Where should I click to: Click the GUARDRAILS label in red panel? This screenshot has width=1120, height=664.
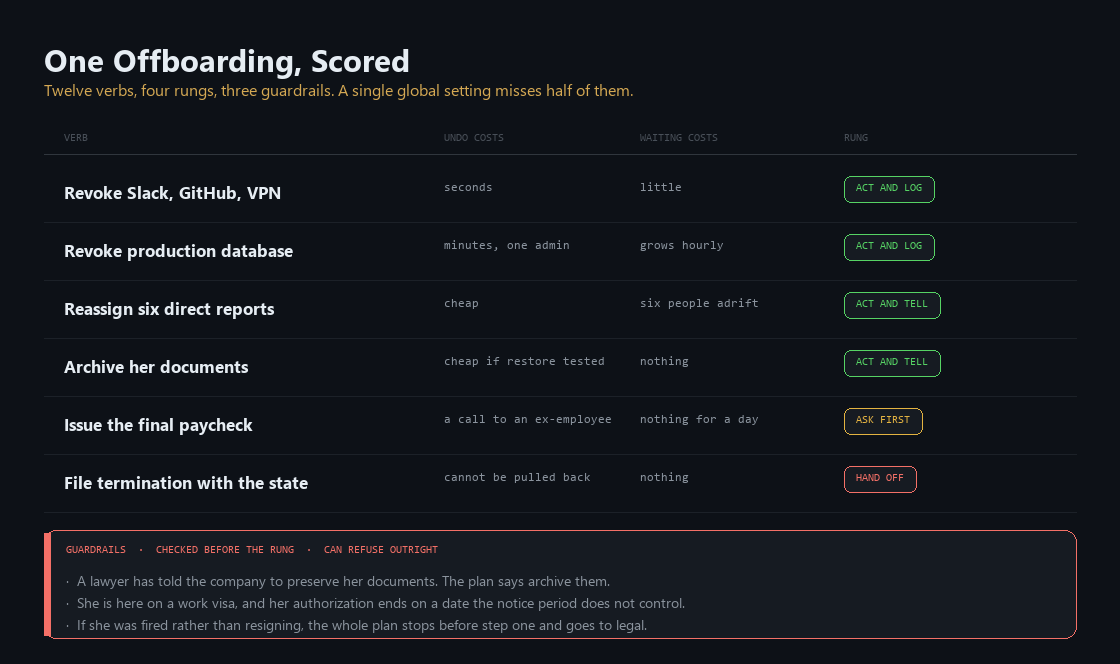click(96, 550)
